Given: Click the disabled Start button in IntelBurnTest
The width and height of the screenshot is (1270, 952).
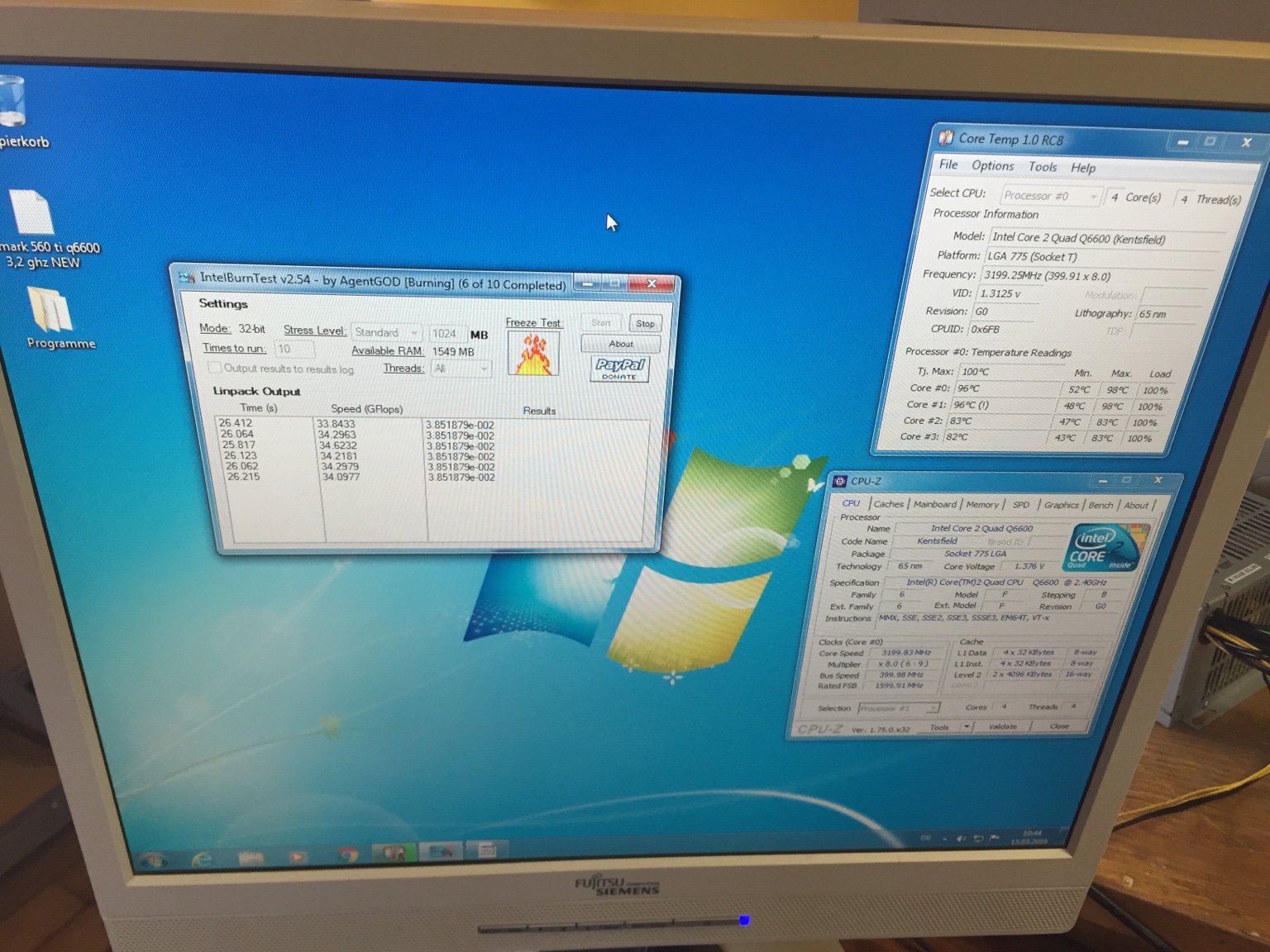Looking at the screenshot, I should click(601, 322).
